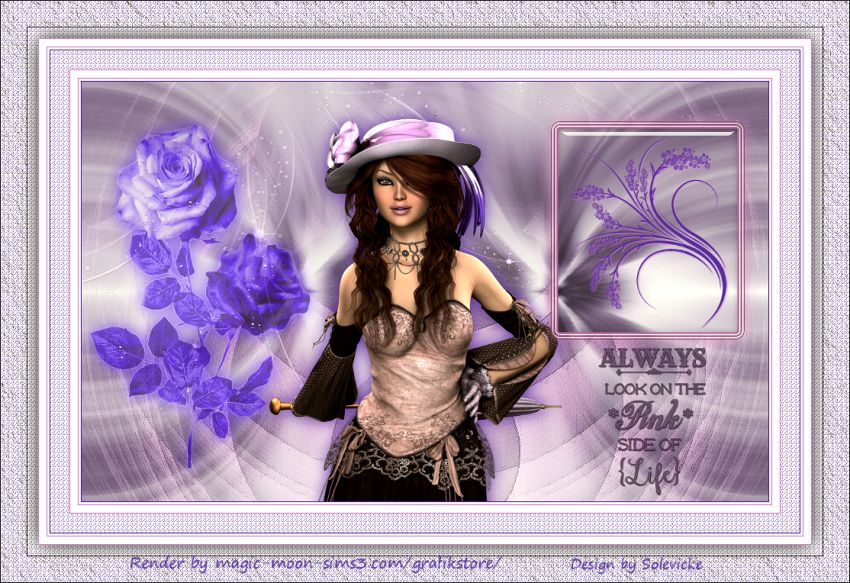The height and width of the screenshot is (583, 850).
Task: Click the Design by Solevicke text
Action: tap(635, 564)
